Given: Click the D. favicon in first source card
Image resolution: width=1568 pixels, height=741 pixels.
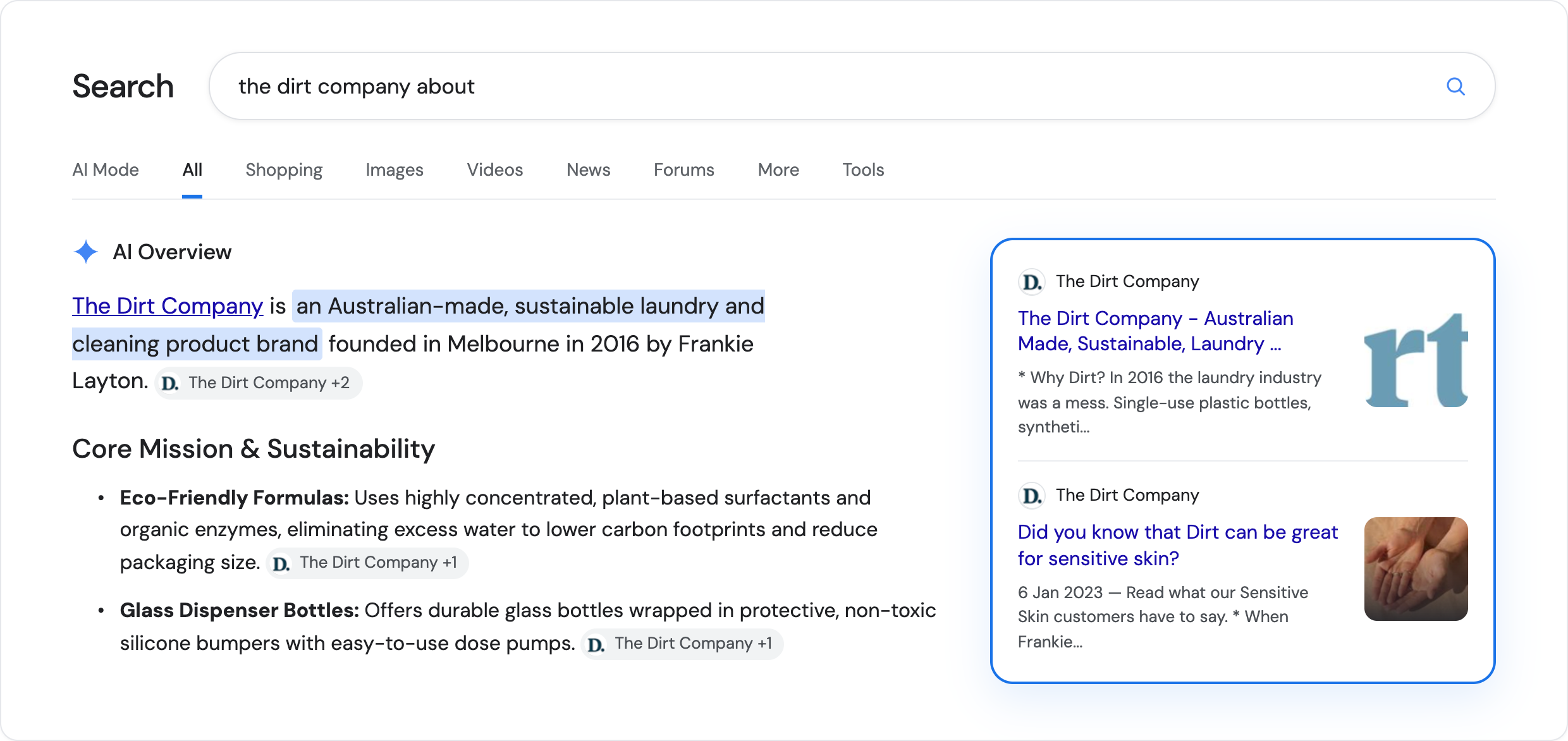Looking at the screenshot, I should tap(1032, 281).
